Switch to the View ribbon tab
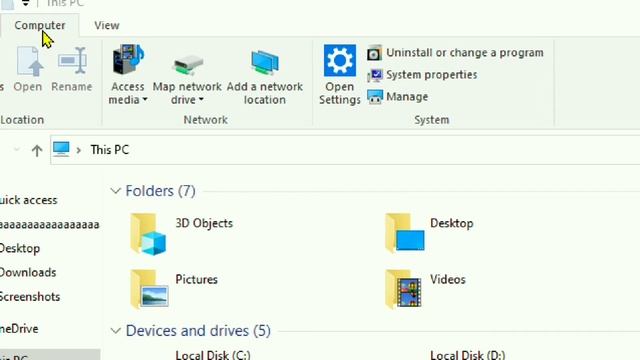 107,25
